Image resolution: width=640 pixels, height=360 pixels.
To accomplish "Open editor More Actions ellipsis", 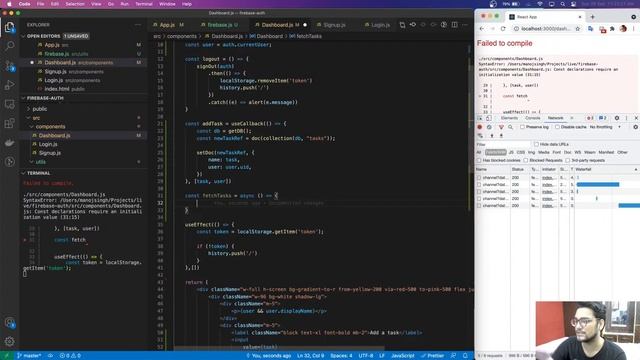I will [465, 25].
